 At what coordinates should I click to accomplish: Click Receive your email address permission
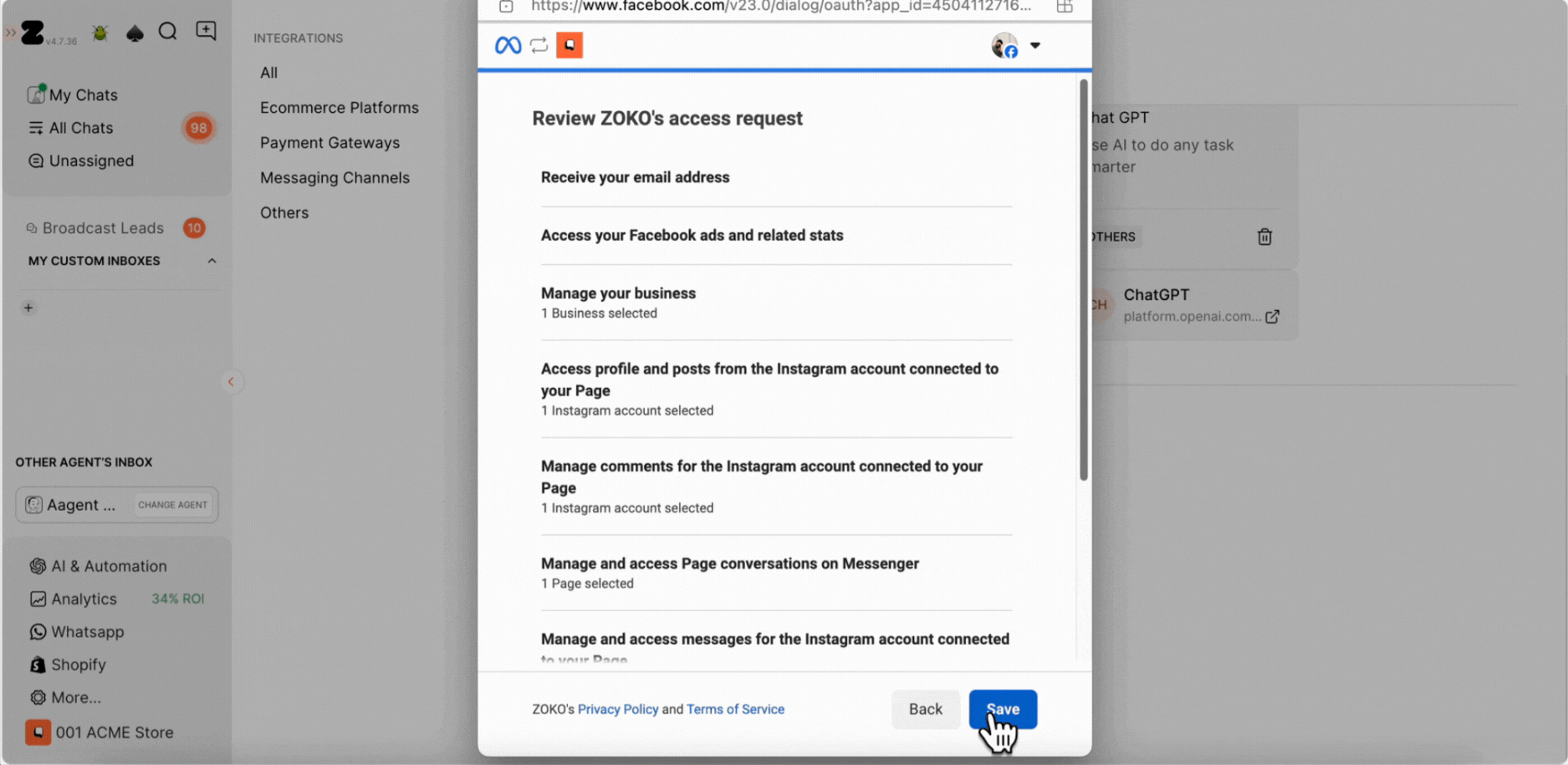(x=635, y=177)
